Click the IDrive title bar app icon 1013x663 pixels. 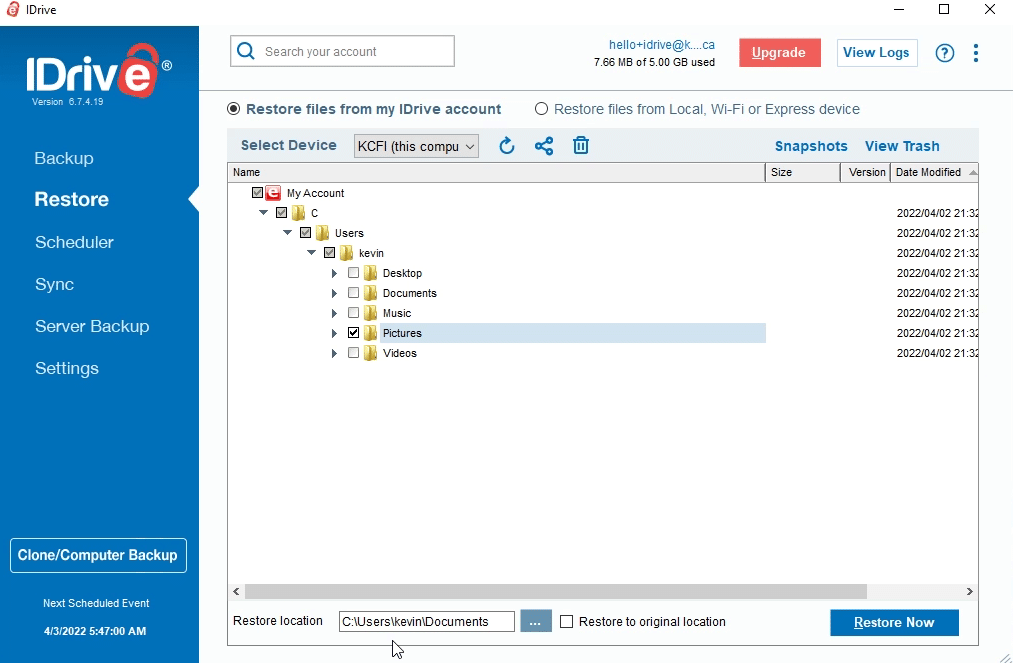click(x=12, y=10)
